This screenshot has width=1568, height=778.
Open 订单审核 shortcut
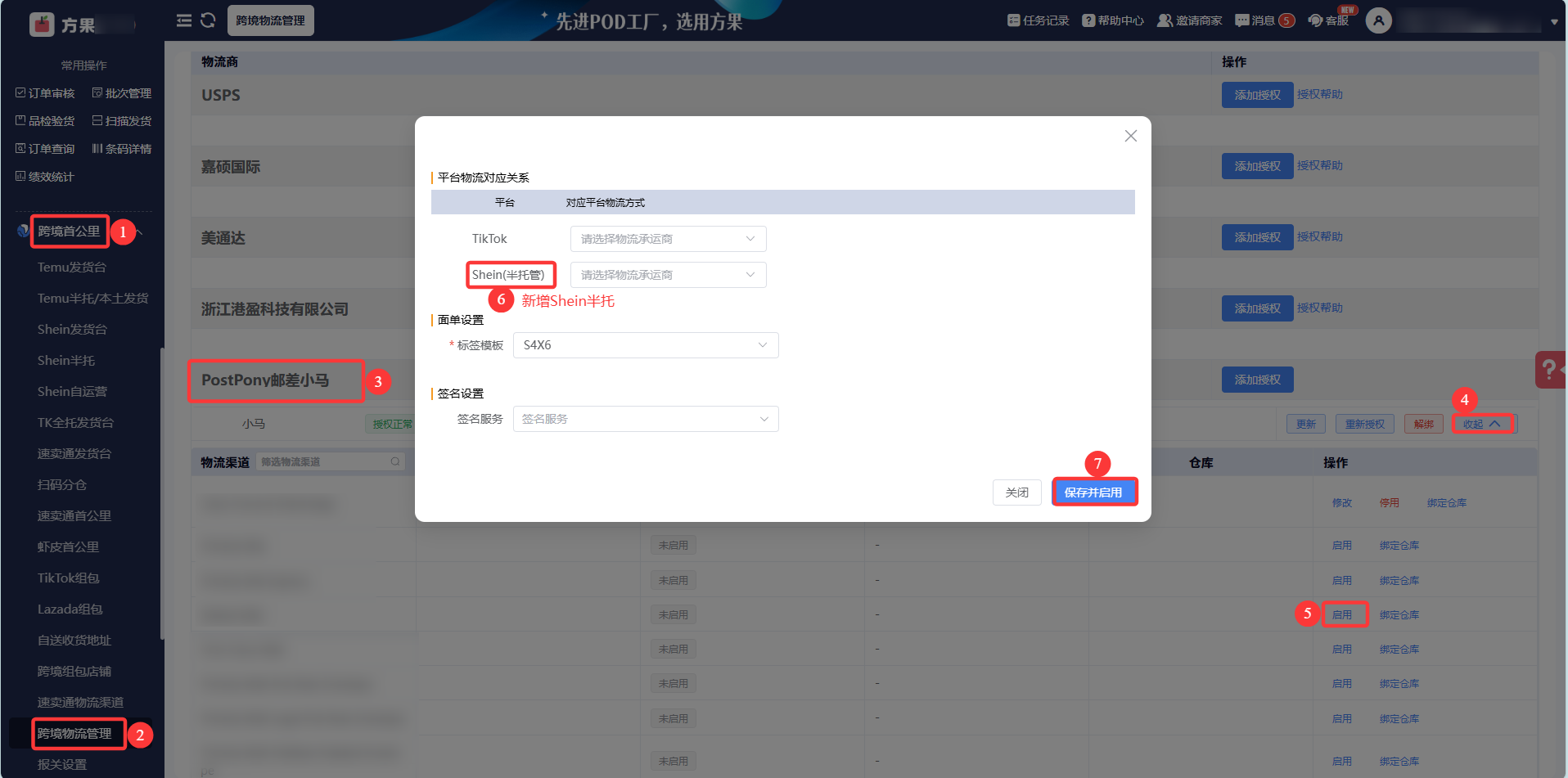[45, 93]
